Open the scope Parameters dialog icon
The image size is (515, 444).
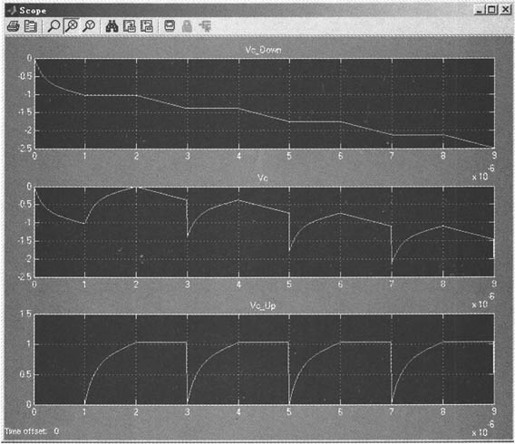(31, 26)
